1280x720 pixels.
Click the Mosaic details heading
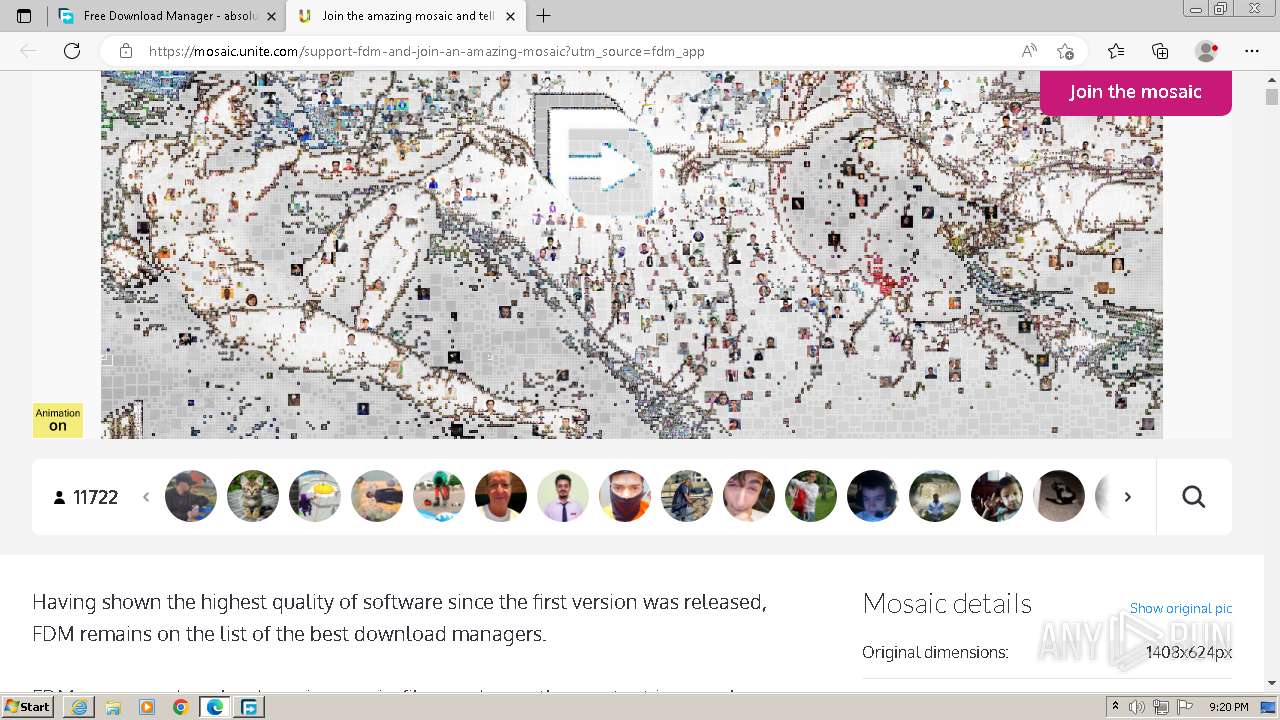[947, 604]
